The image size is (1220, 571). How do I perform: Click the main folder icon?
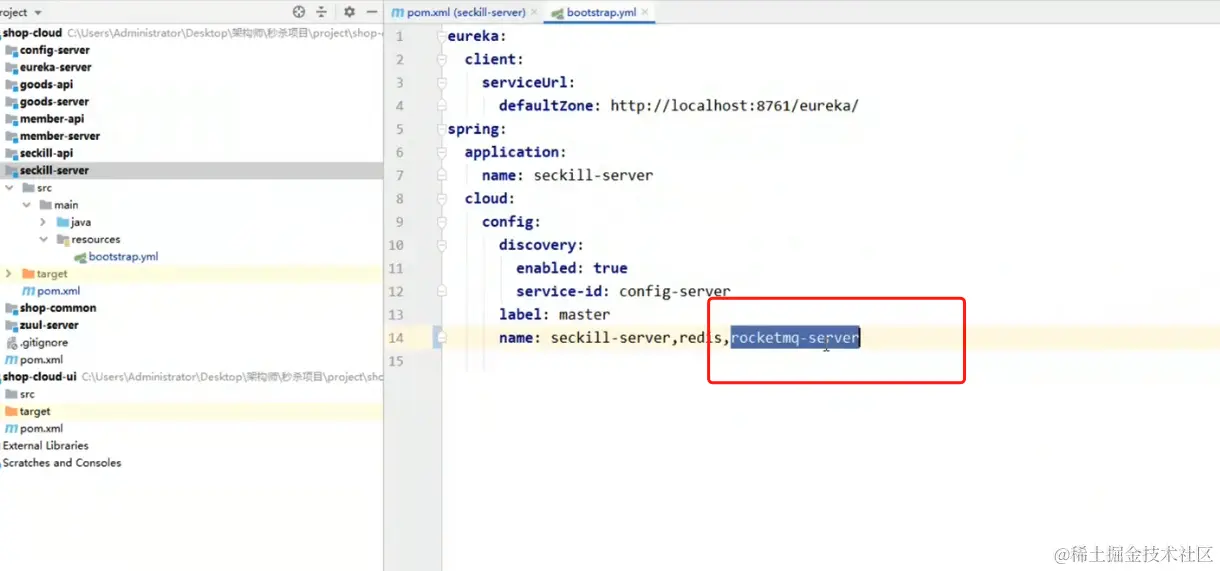[45, 204]
